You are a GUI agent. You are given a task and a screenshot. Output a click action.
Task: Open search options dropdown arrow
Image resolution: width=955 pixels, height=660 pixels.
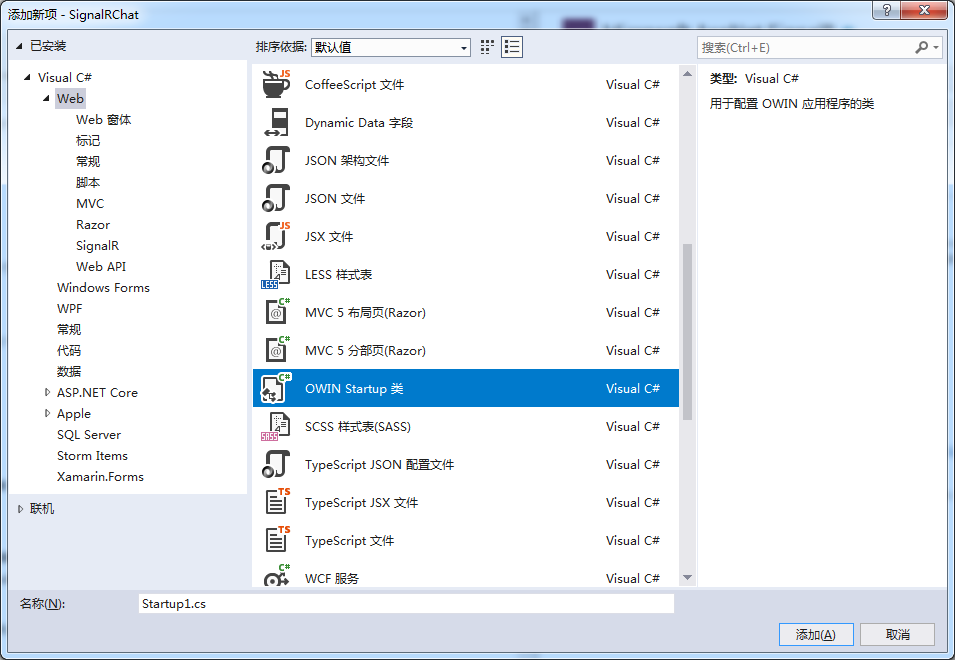click(936, 47)
